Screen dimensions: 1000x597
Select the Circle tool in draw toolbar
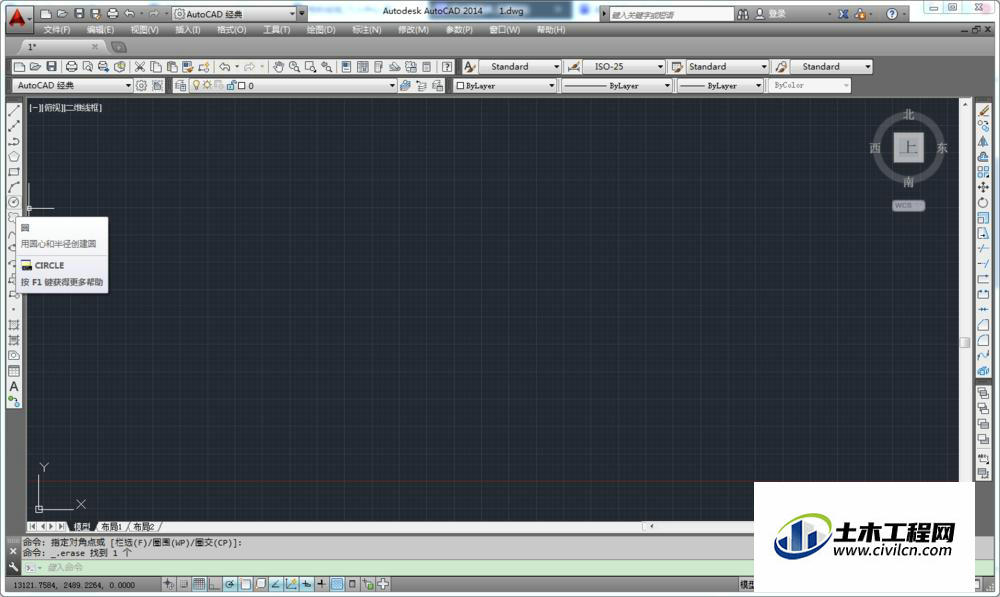point(13,202)
